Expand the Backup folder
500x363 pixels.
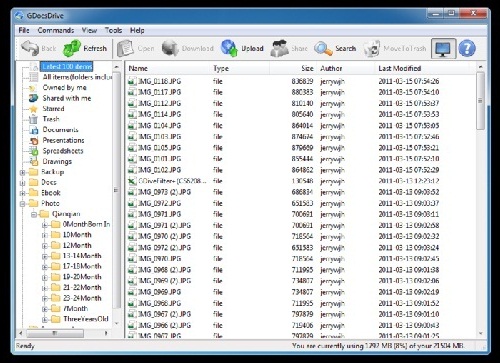coord(22,172)
